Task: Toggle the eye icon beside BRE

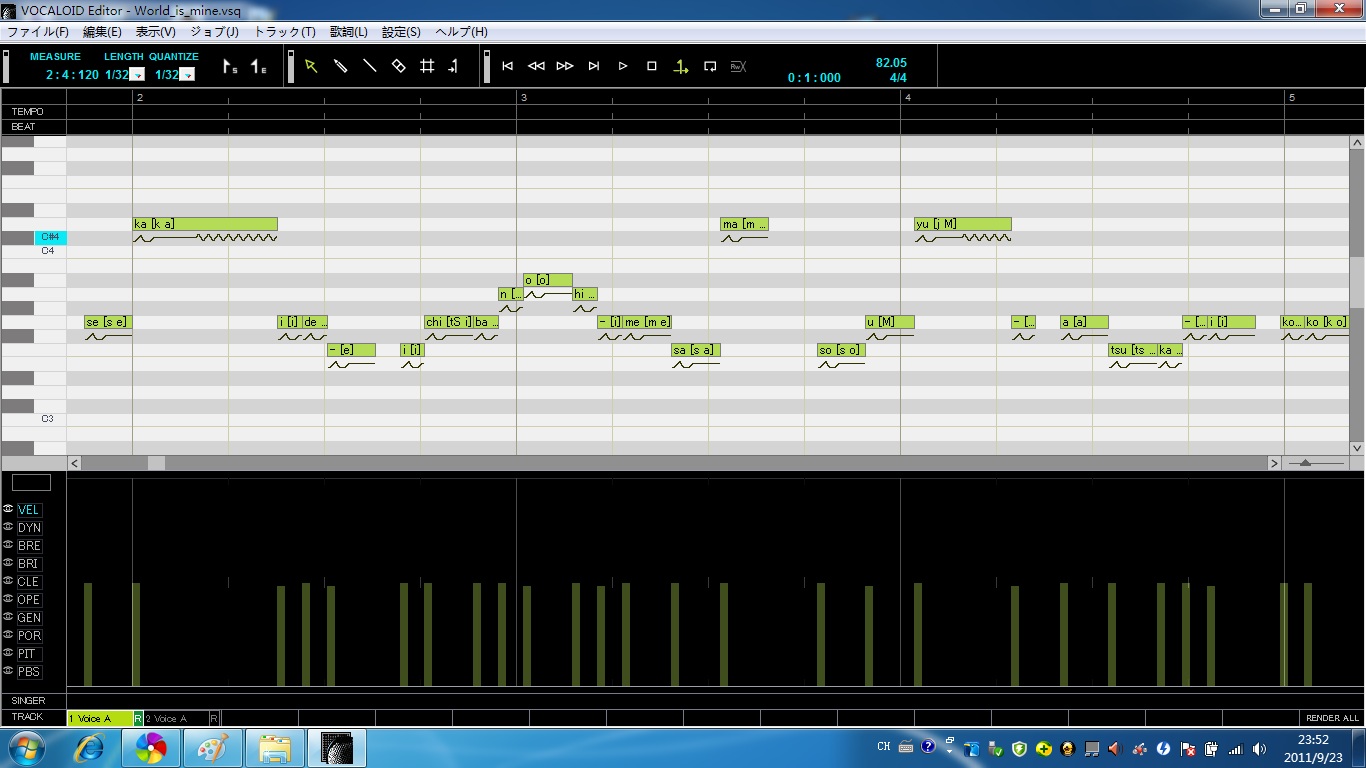Action: click(8, 545)
